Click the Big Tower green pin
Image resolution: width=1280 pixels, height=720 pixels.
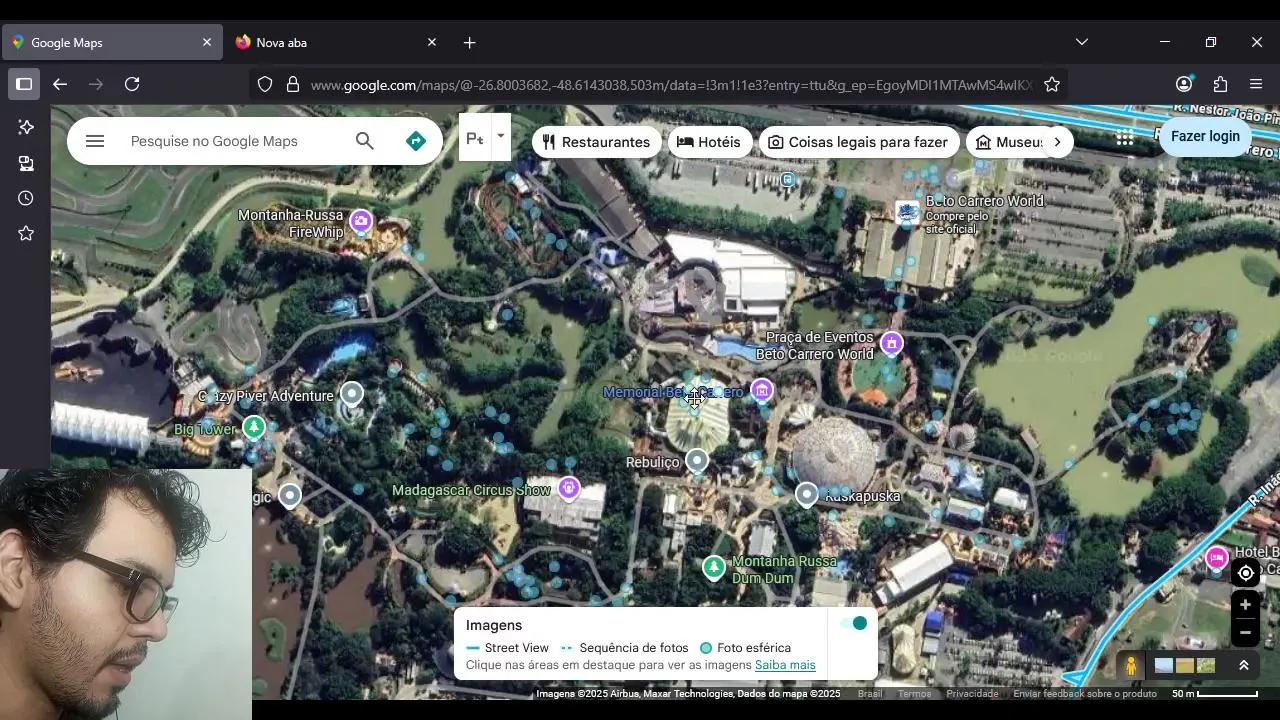(254, 428)
